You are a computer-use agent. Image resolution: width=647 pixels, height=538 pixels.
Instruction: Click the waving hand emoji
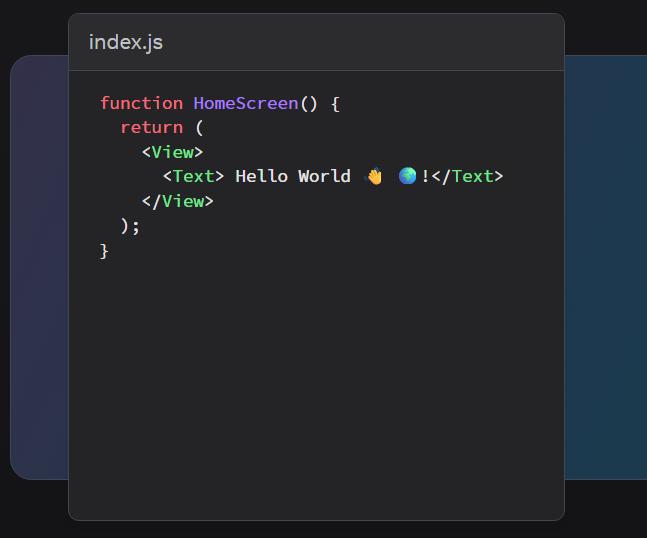click(375, 177)
